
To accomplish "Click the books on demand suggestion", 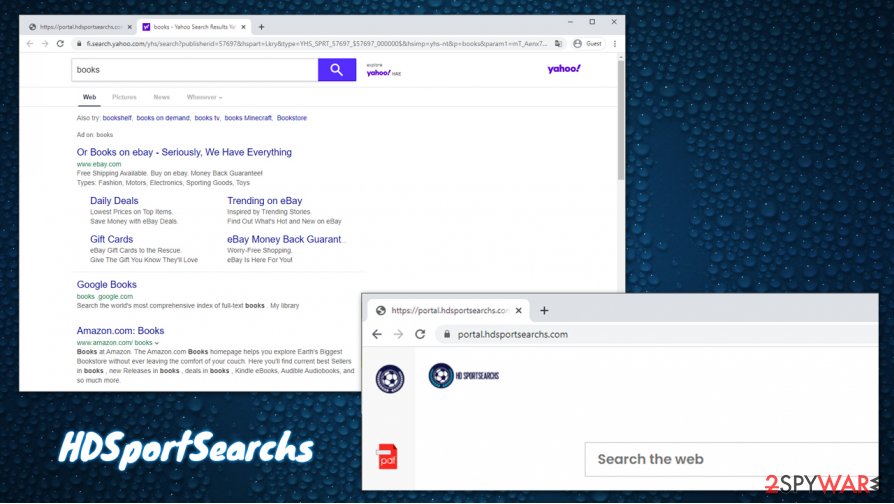I will [163, 118].
